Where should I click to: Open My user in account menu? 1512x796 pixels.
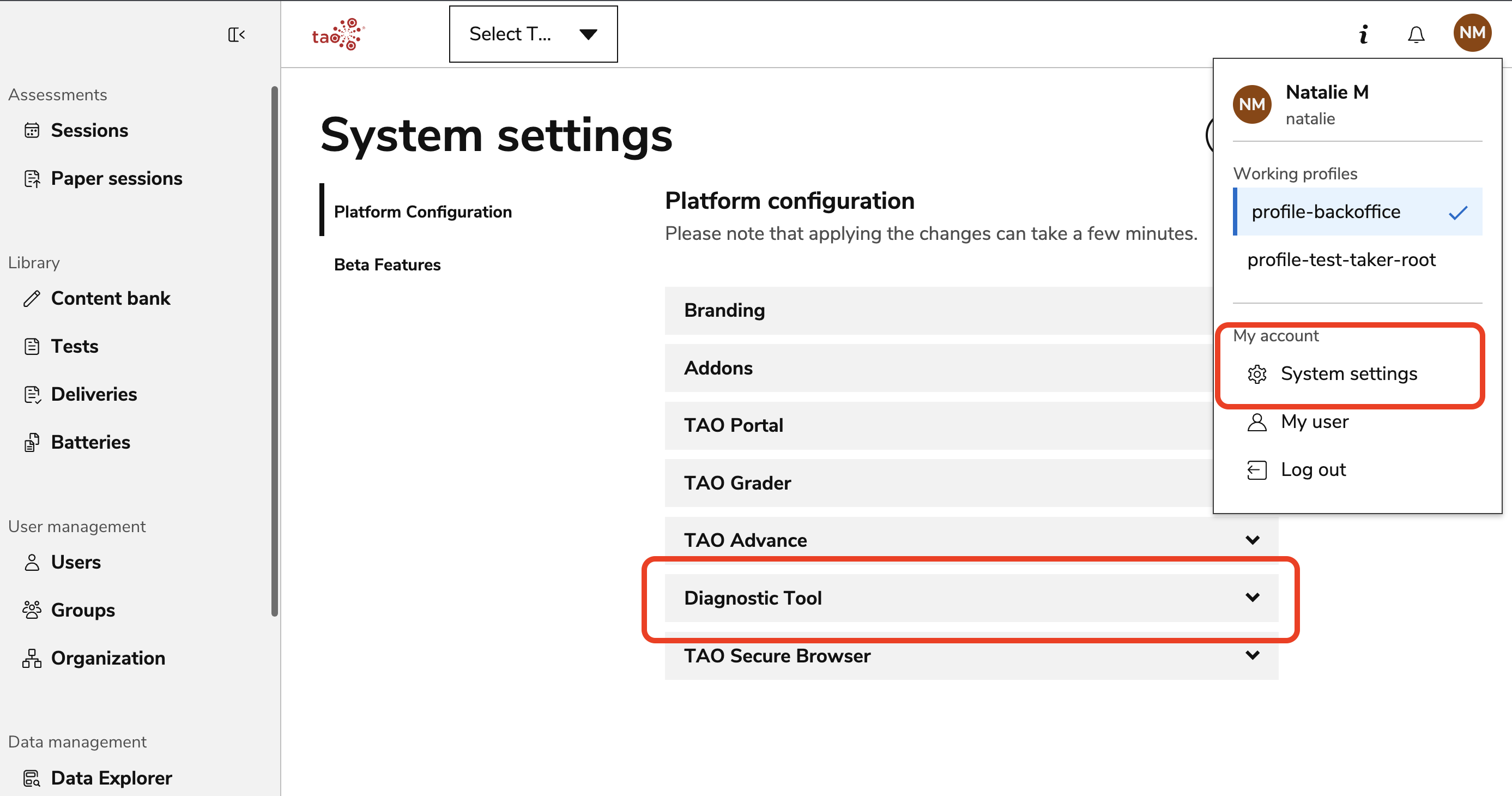coord(1314,421)
